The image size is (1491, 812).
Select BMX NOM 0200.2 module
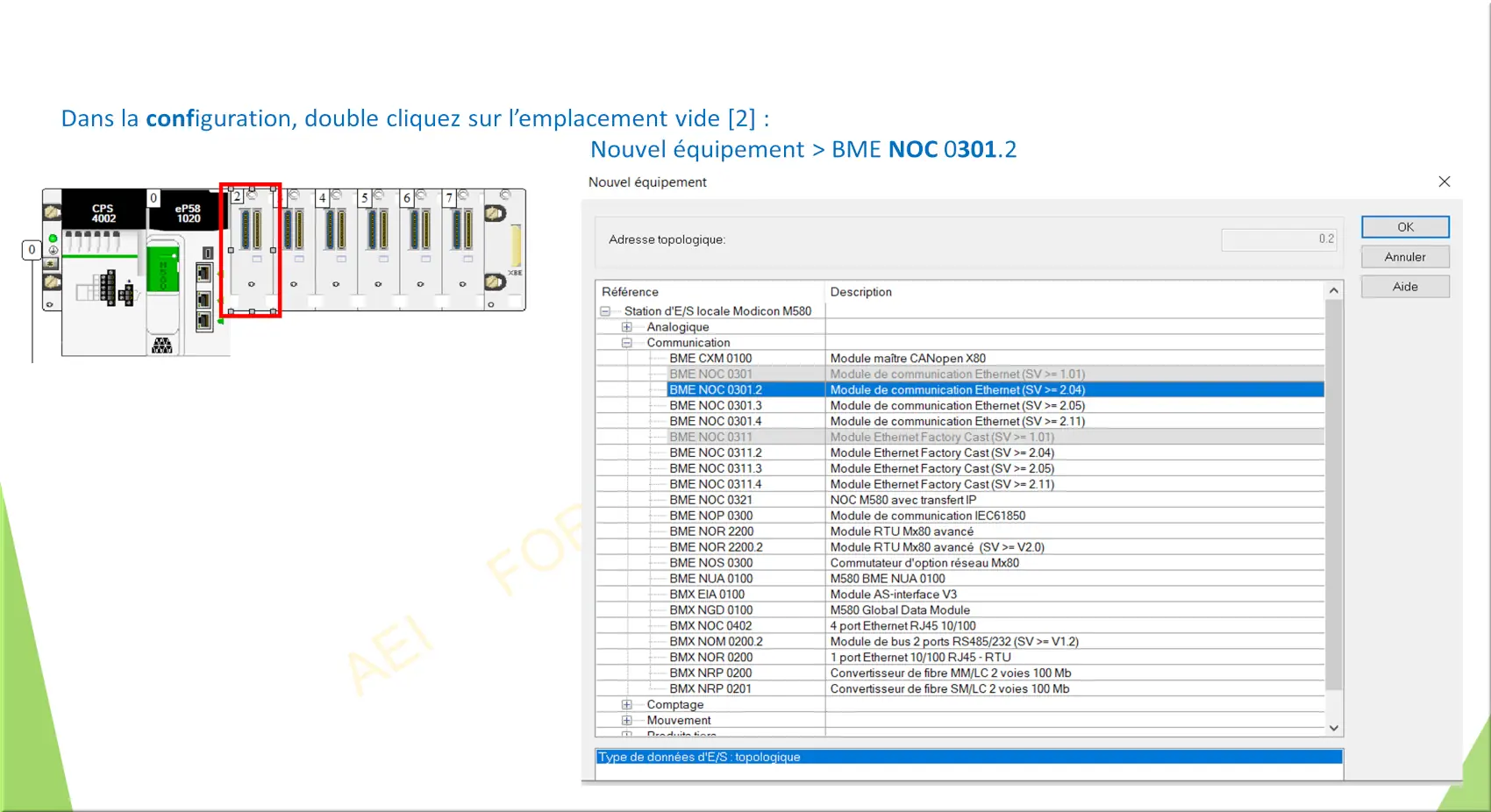coord(716,643)
